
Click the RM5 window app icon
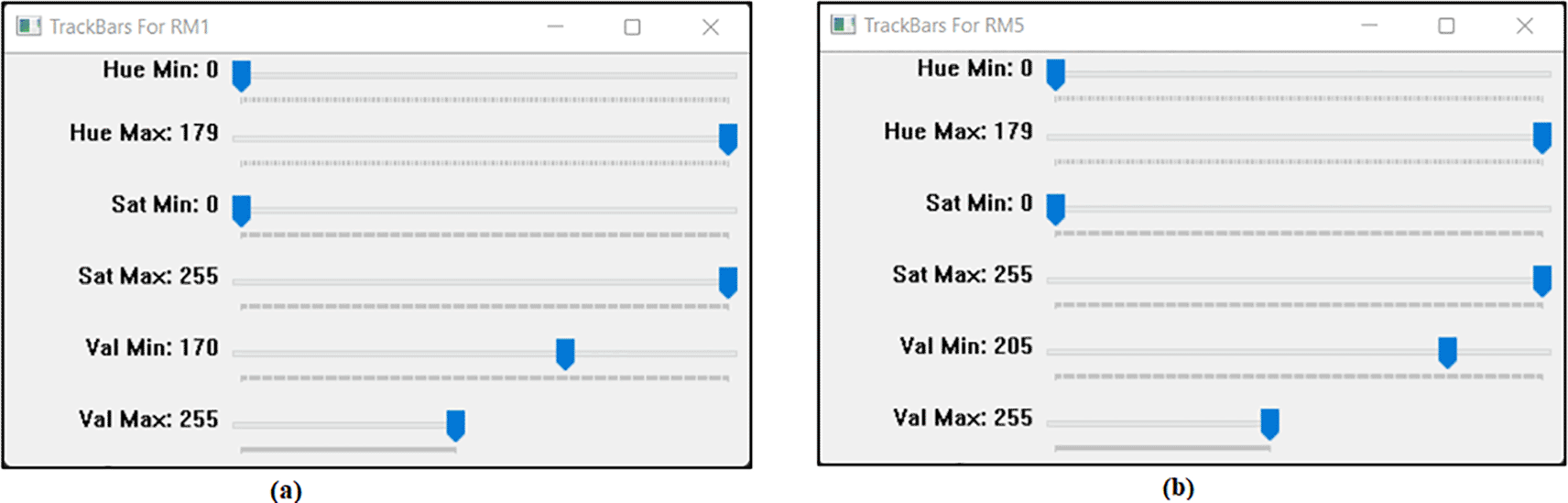pyautogui.click(x=843, y=25)
